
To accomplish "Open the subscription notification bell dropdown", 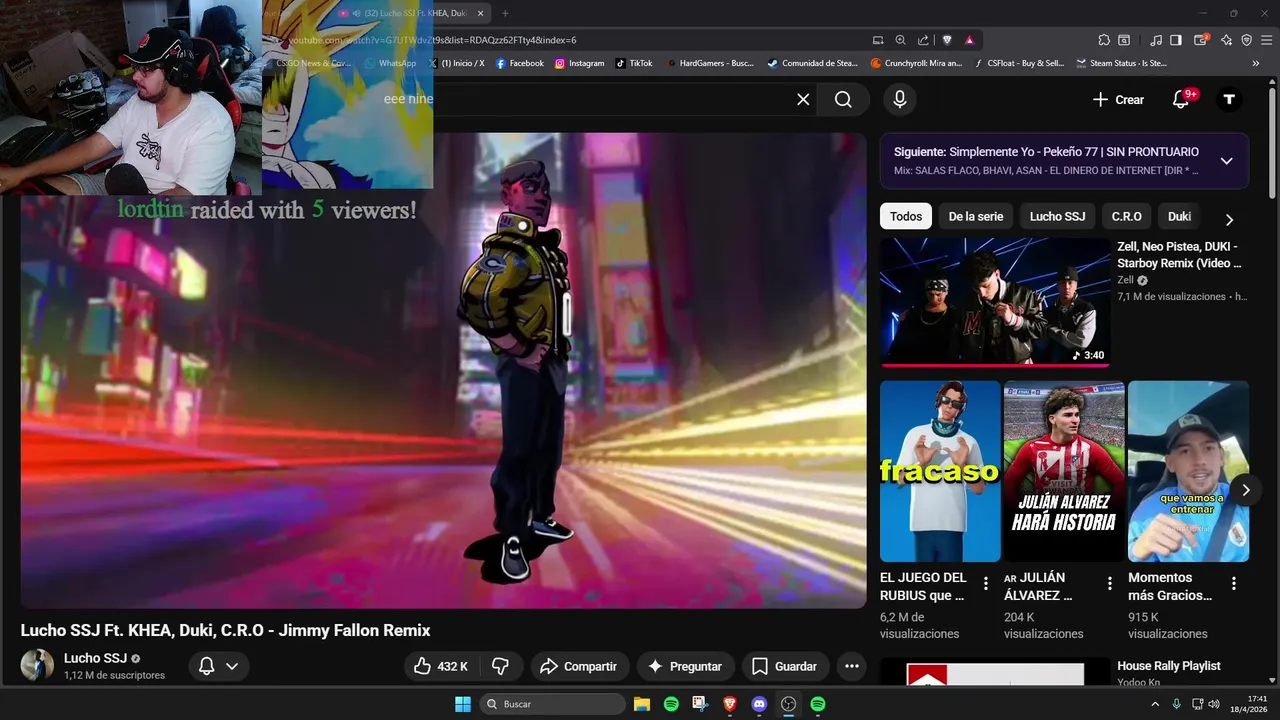I will [218, 666].
